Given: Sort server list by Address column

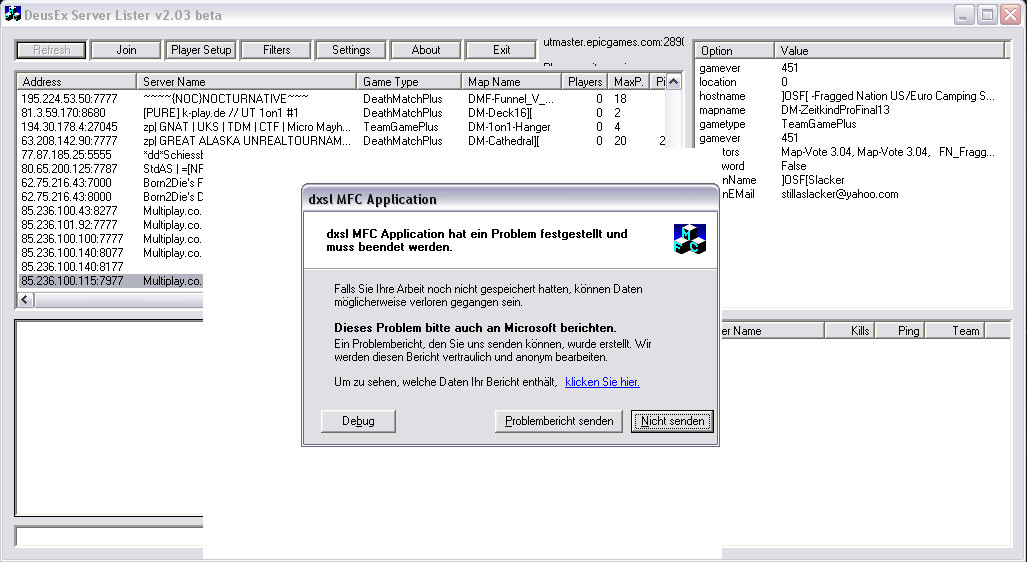Looking at the screenshot, I should (77, 82).
